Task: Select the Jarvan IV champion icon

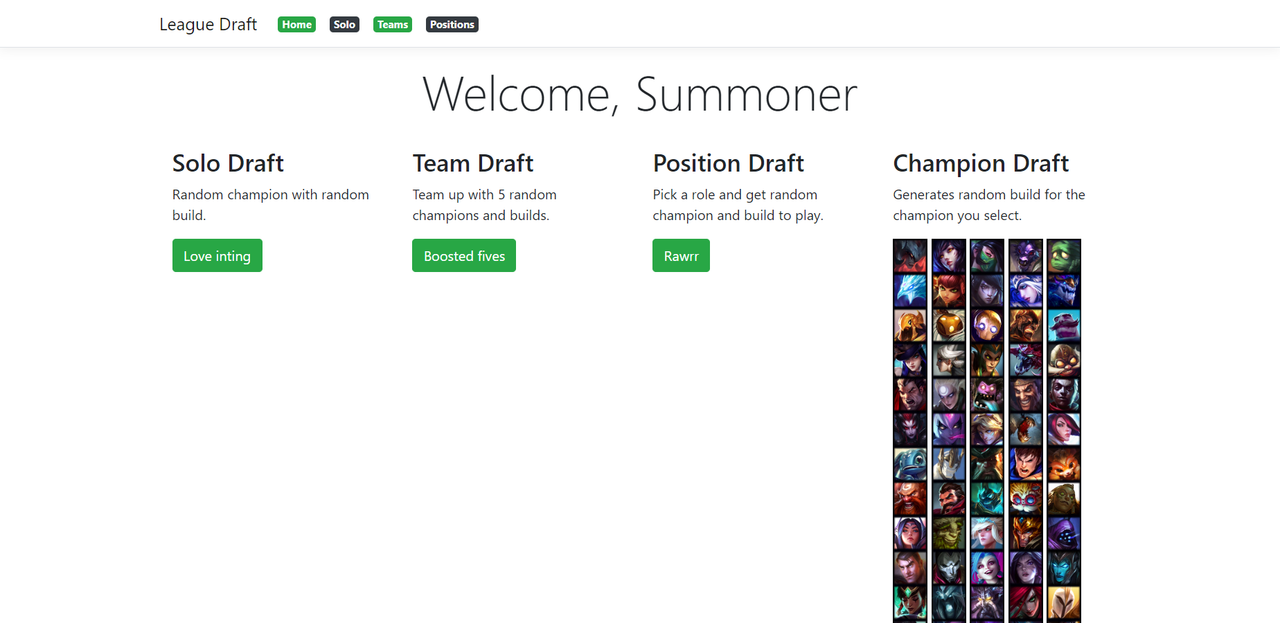Action: (1025, 532)
